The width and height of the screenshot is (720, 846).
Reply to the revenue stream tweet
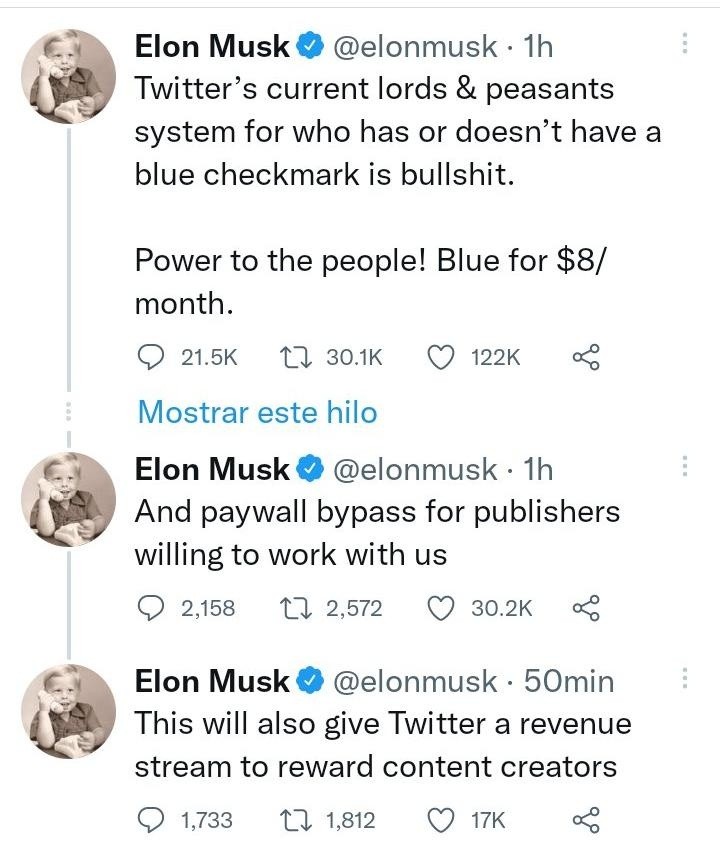(x=149, y=821)
